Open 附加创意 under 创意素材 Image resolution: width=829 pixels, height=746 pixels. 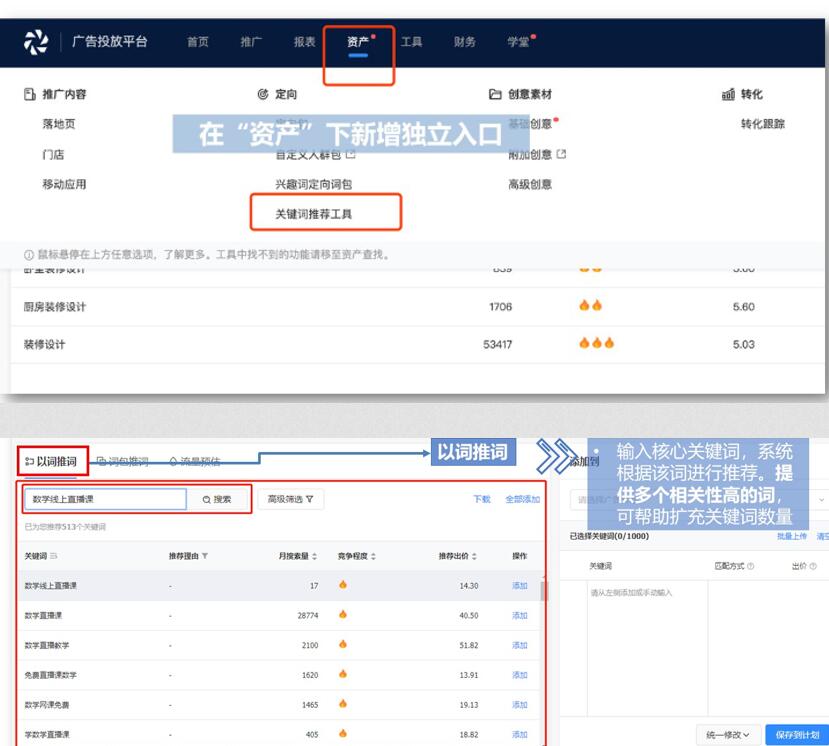click(530, 154)
